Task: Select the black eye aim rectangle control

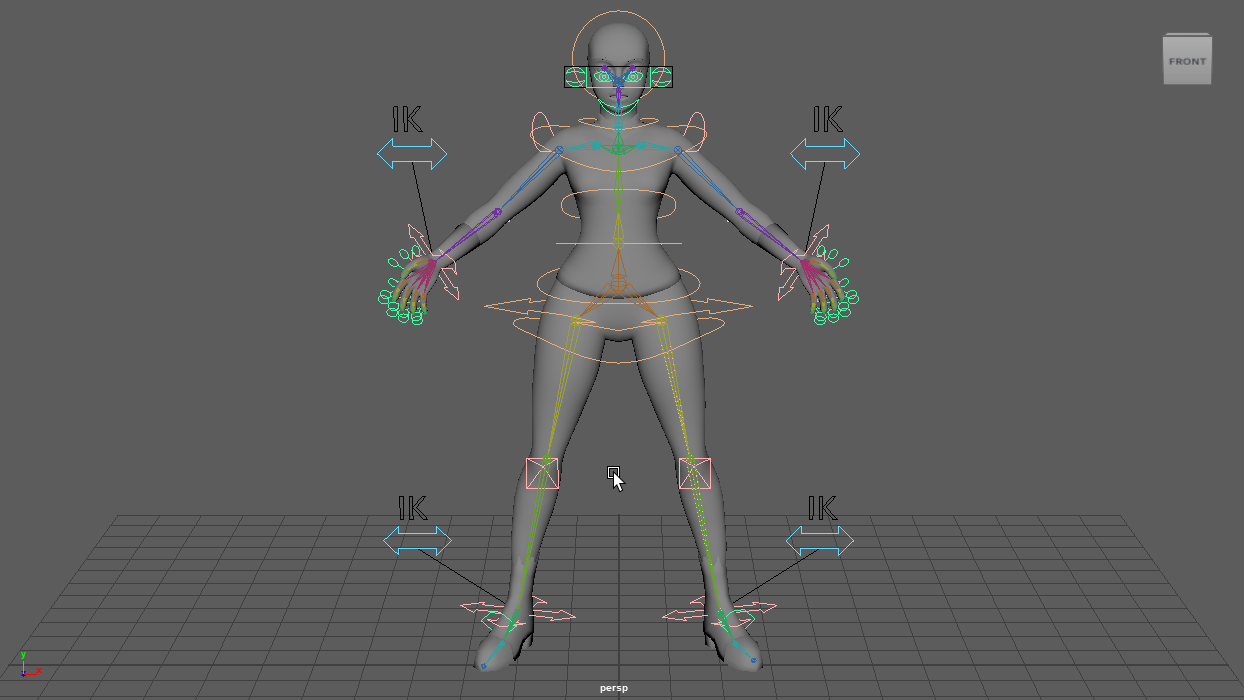Action: (575, 77)
